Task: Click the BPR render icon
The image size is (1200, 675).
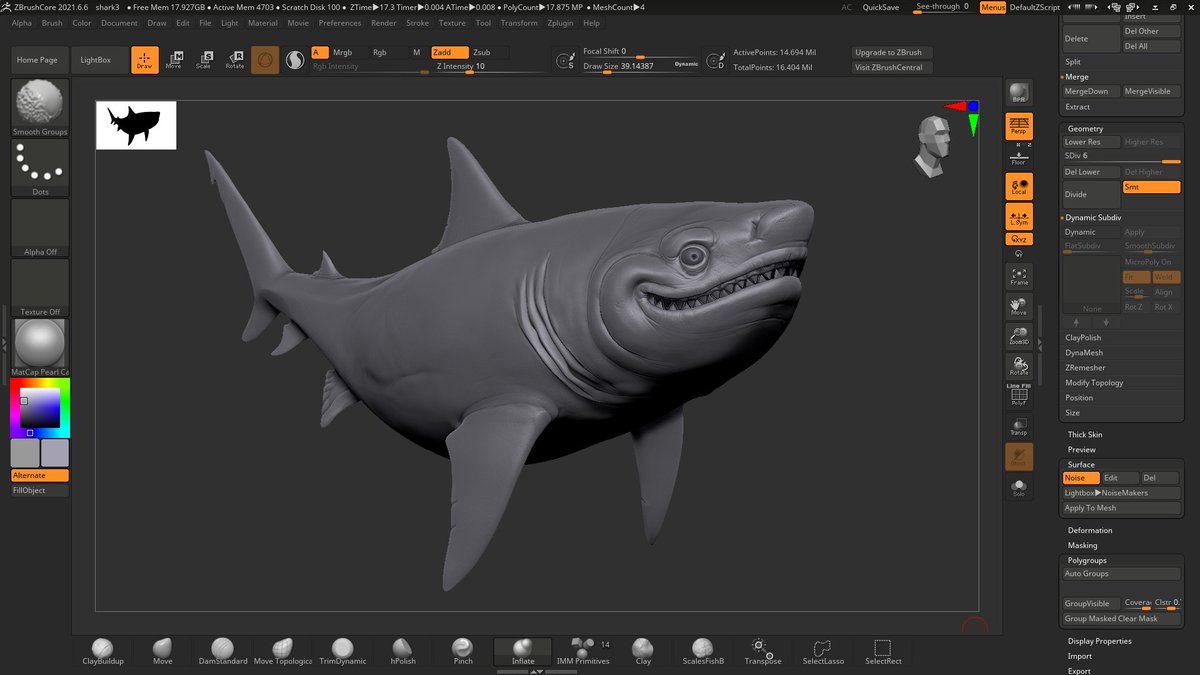Action: point(1018,94)
